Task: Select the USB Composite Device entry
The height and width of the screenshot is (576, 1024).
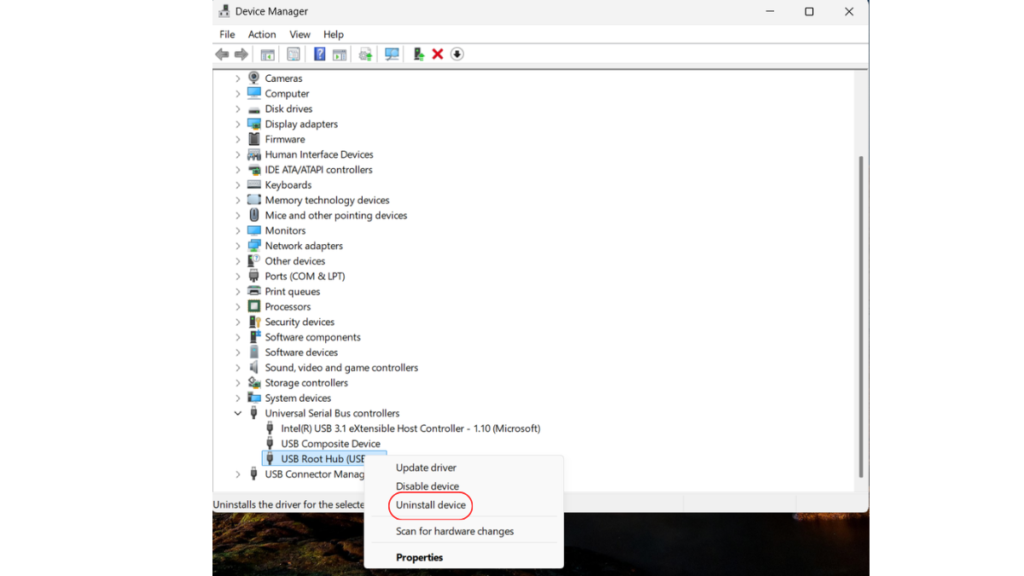Action: coord(330,443)
